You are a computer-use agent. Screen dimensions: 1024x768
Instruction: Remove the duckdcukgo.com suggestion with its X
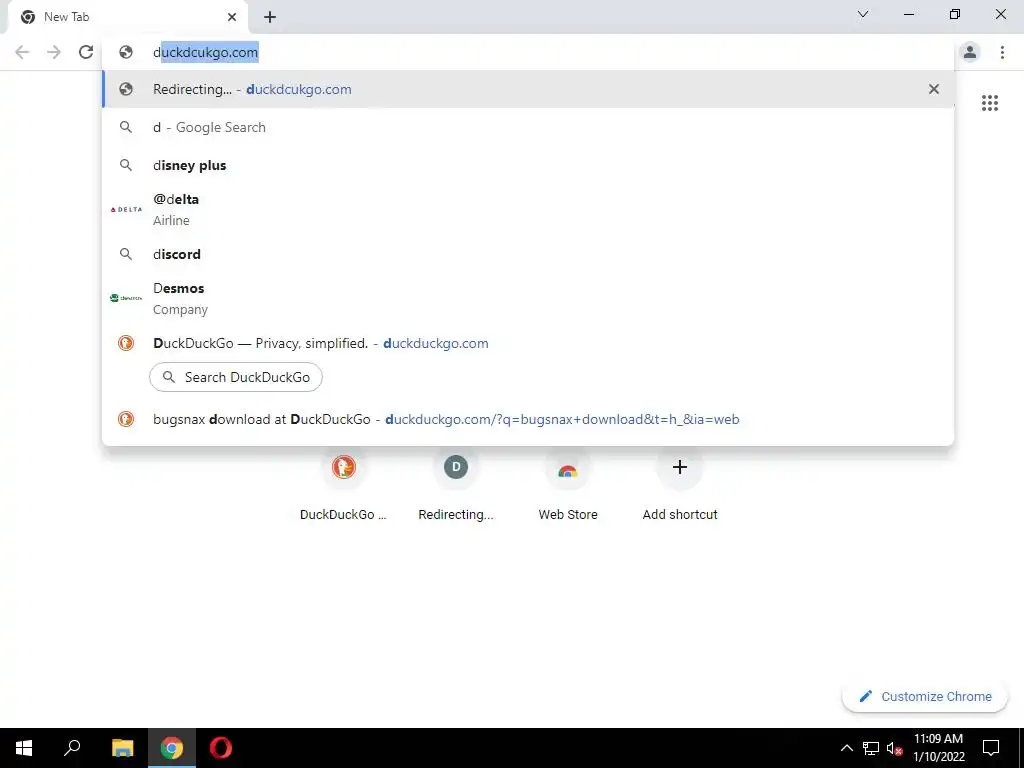point(934,89)
